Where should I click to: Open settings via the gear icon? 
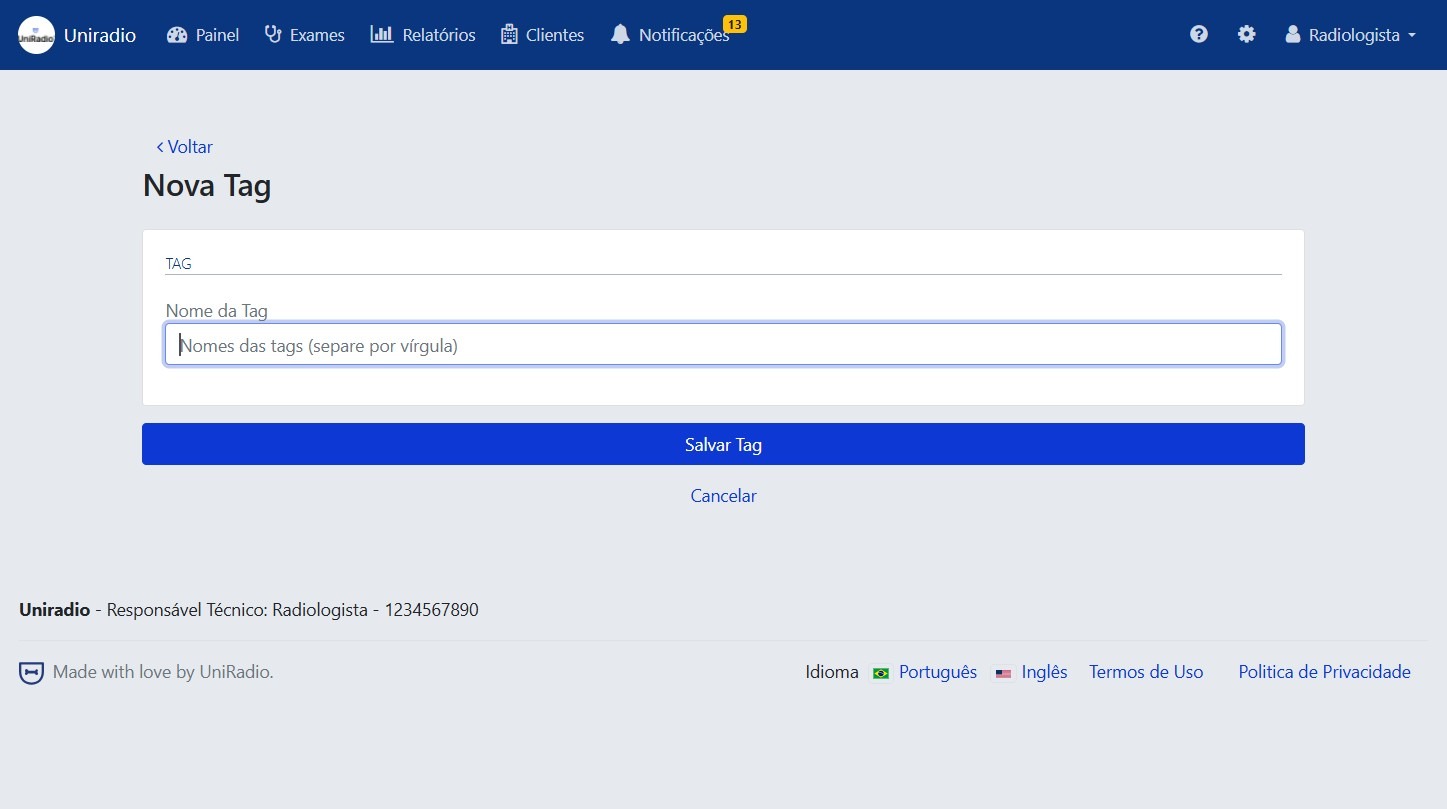pyautogui.click(x=1246, y=35)
